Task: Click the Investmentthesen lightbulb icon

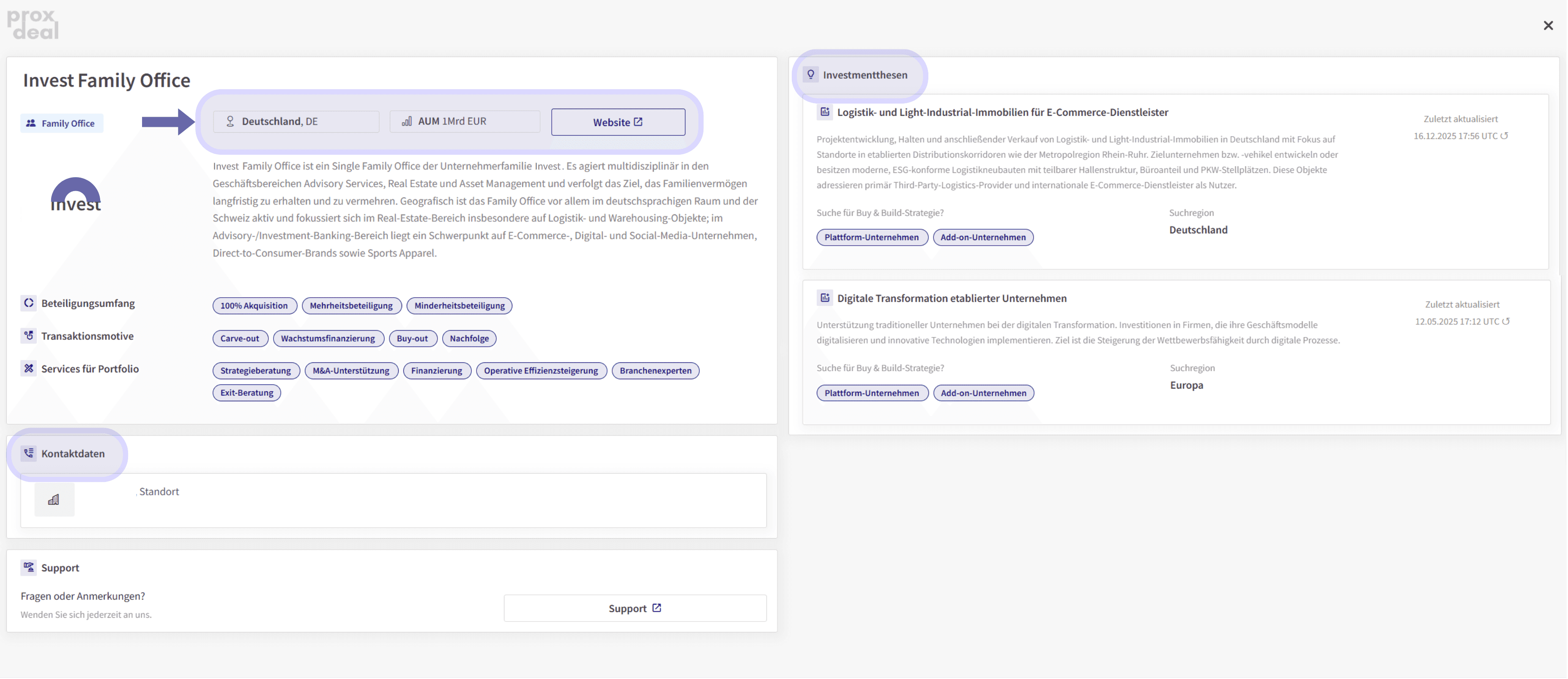Action: [x=810, y=74]
